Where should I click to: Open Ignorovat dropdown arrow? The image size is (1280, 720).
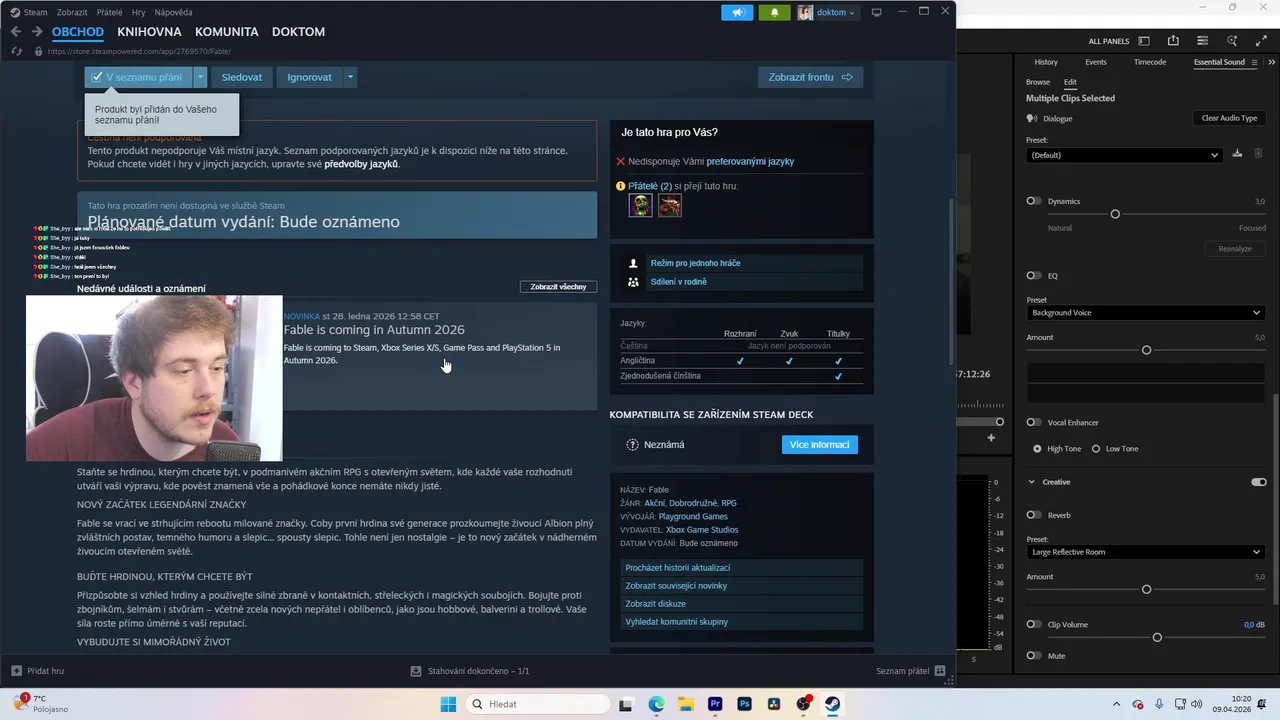[350, 77]
